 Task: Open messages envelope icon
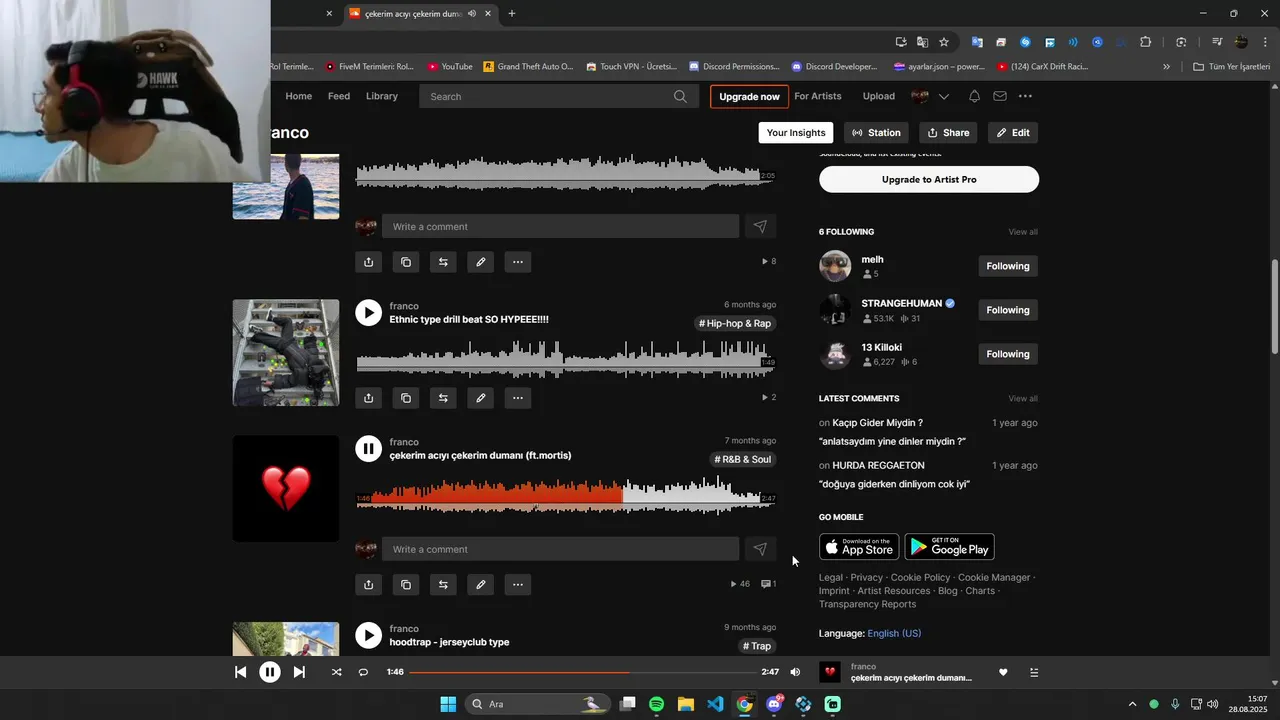tap(999, 96)
